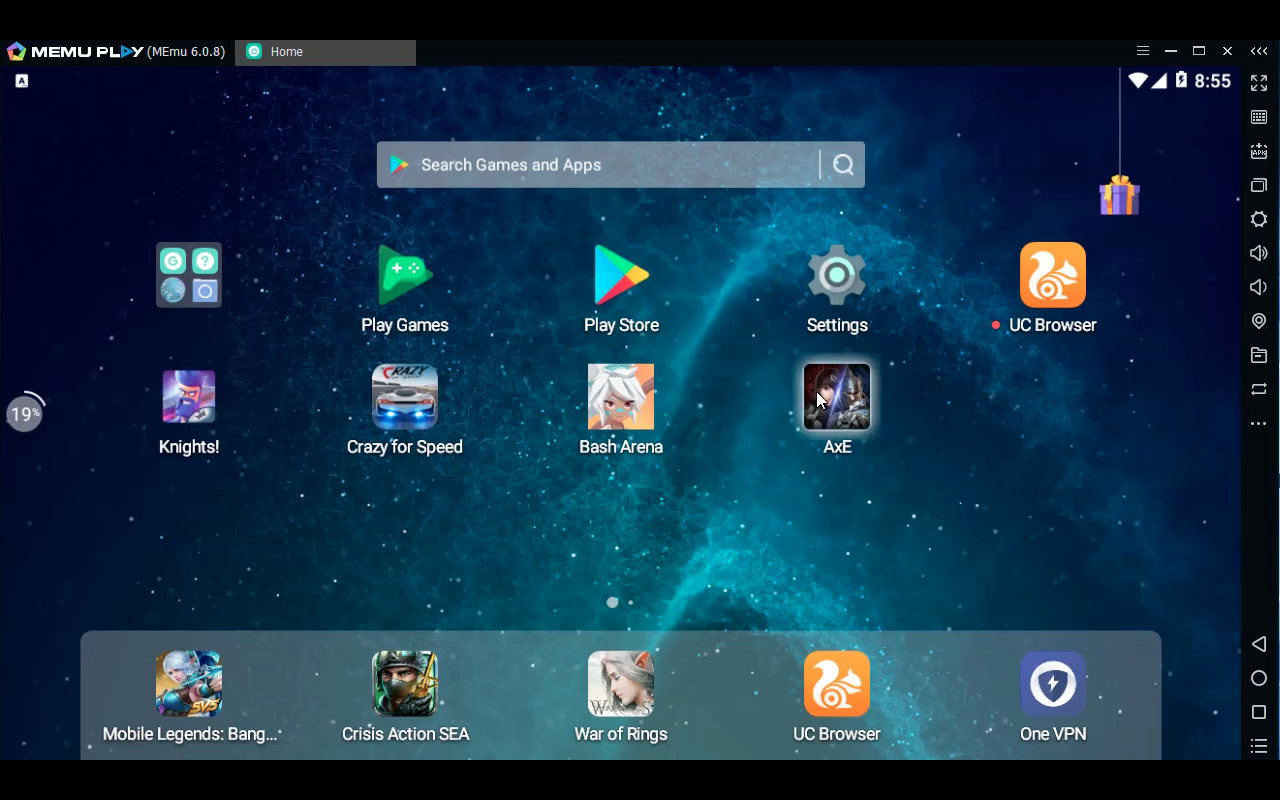Open One VPN in the dock
This screenshot has height=800, width=1280.
1053,697
